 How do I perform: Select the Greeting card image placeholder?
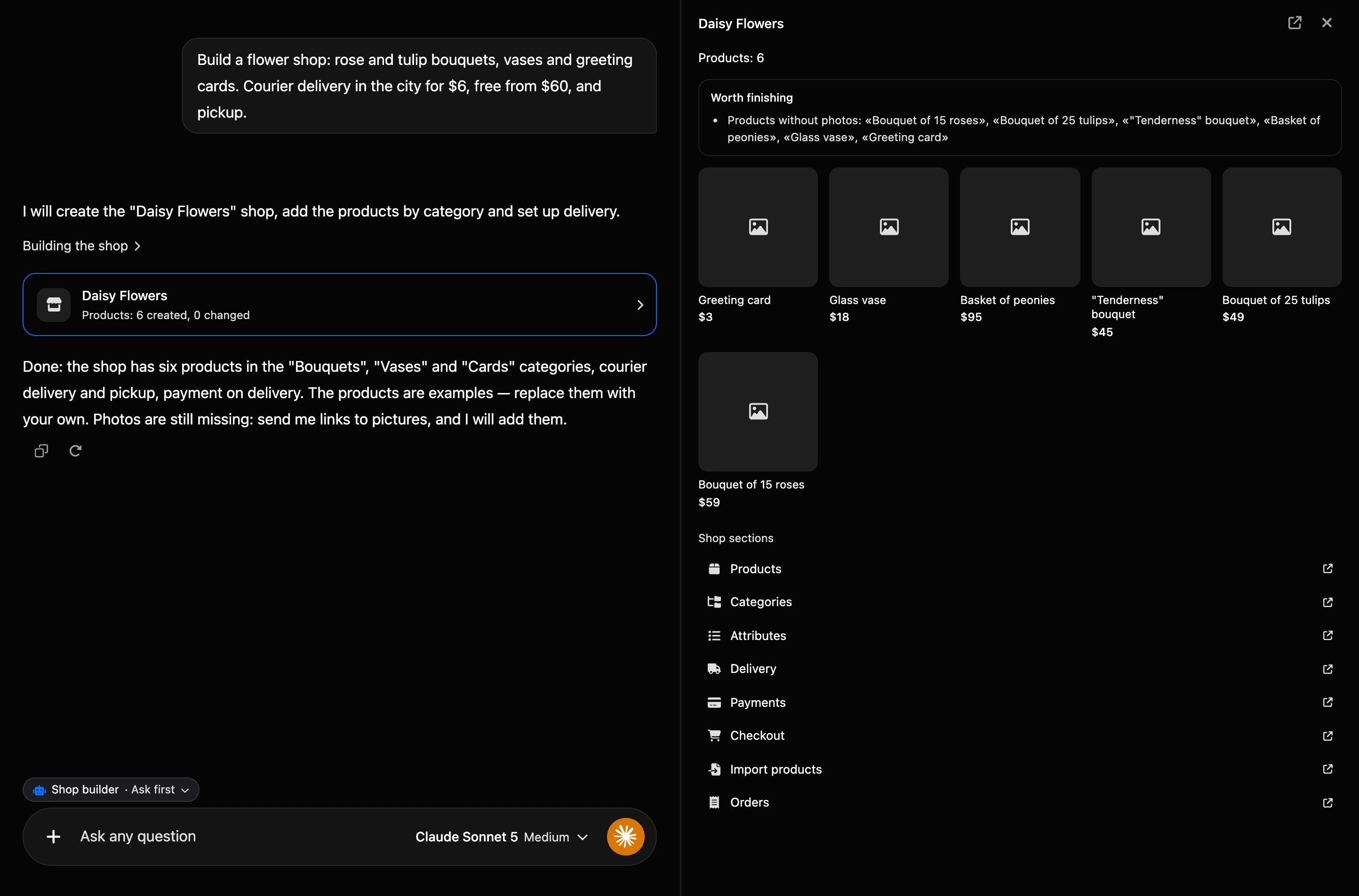pos(758,227)
